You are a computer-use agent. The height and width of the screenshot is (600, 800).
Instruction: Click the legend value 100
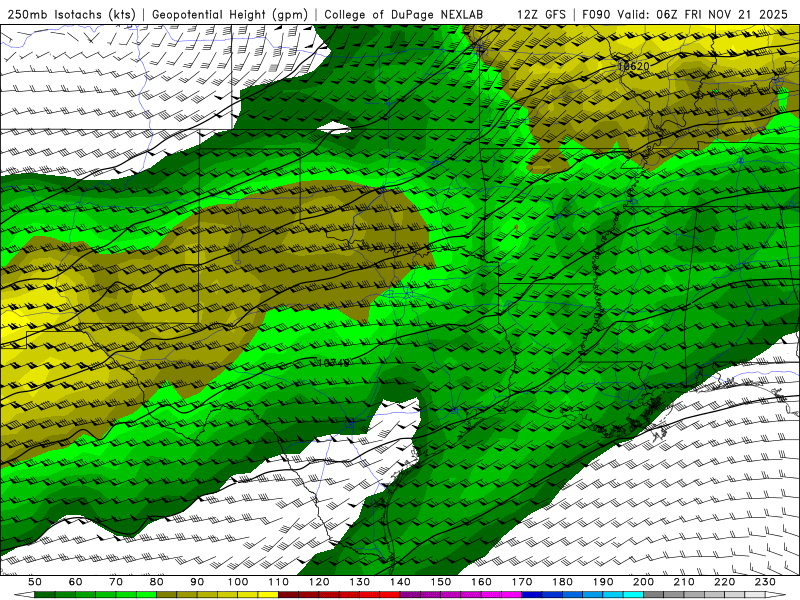click(x=238, y=582)
